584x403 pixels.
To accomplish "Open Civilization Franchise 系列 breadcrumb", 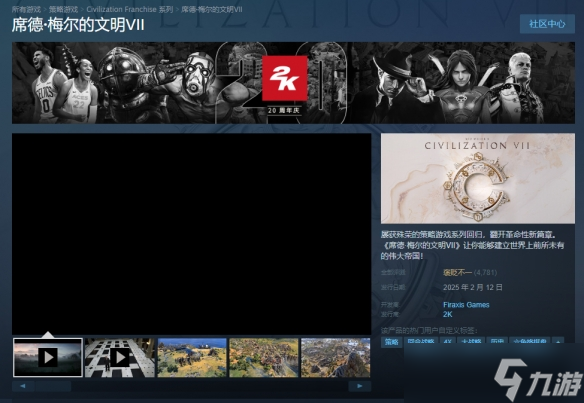I will coord(130,9).
